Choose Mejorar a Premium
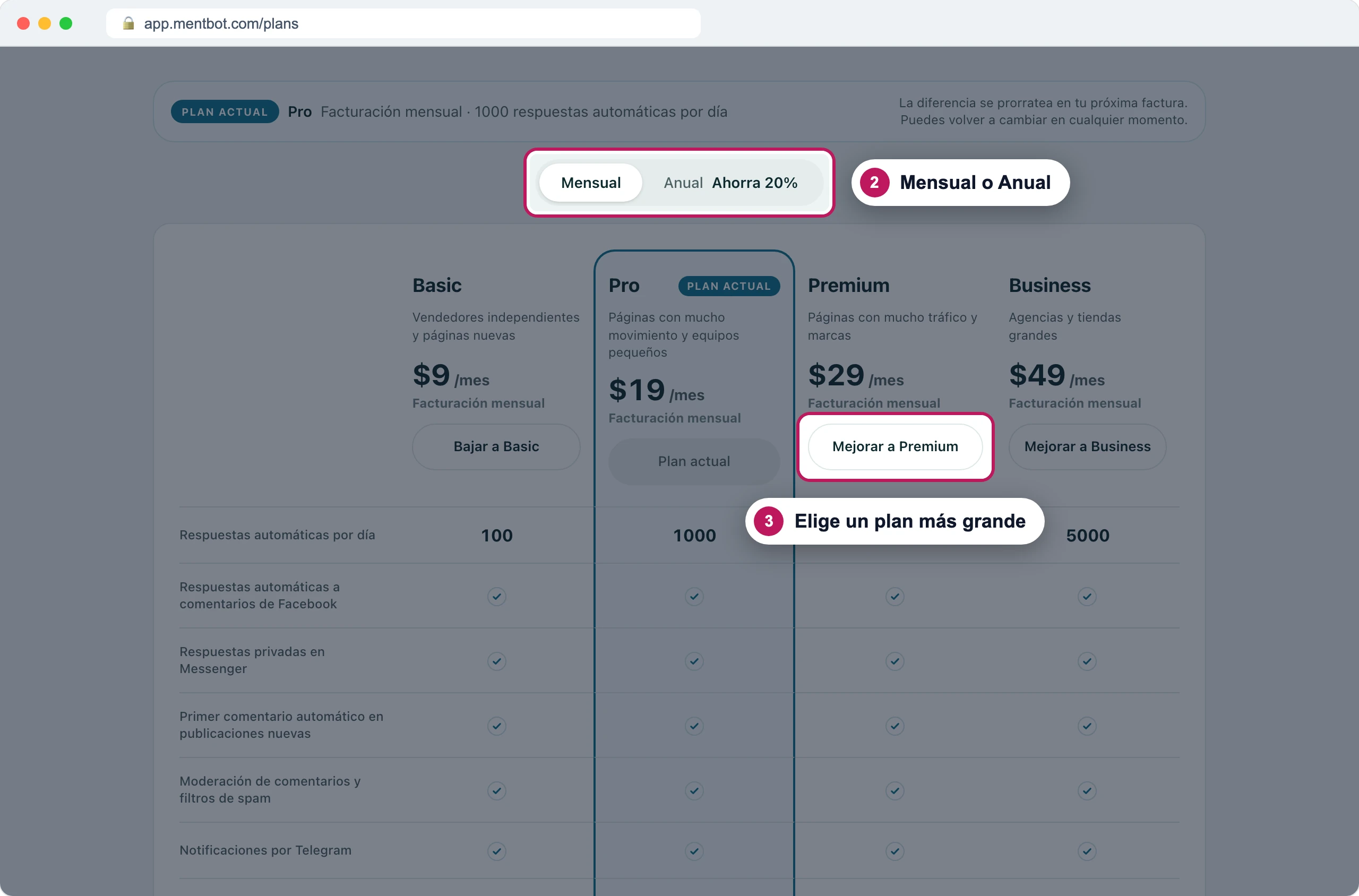 pyautogui.click(x=895, y=447)
